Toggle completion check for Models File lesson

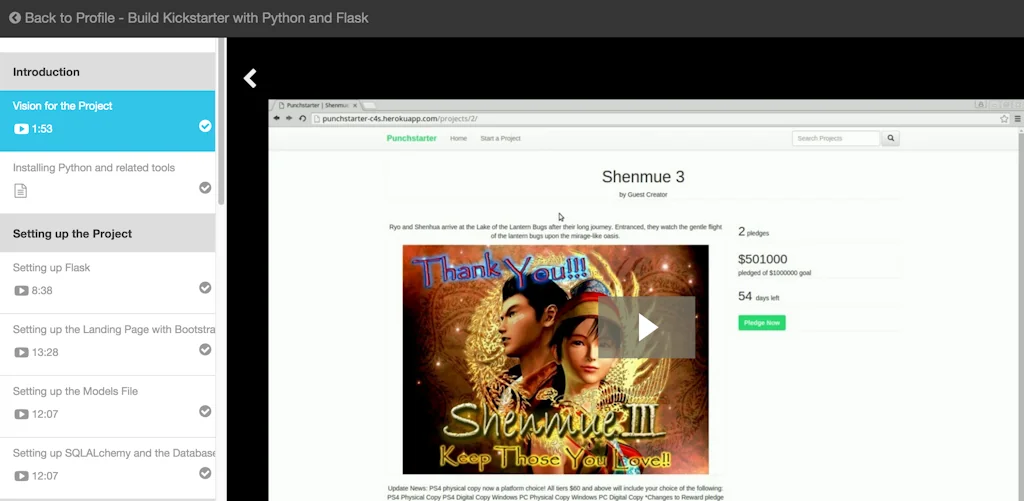coord(205,411)
